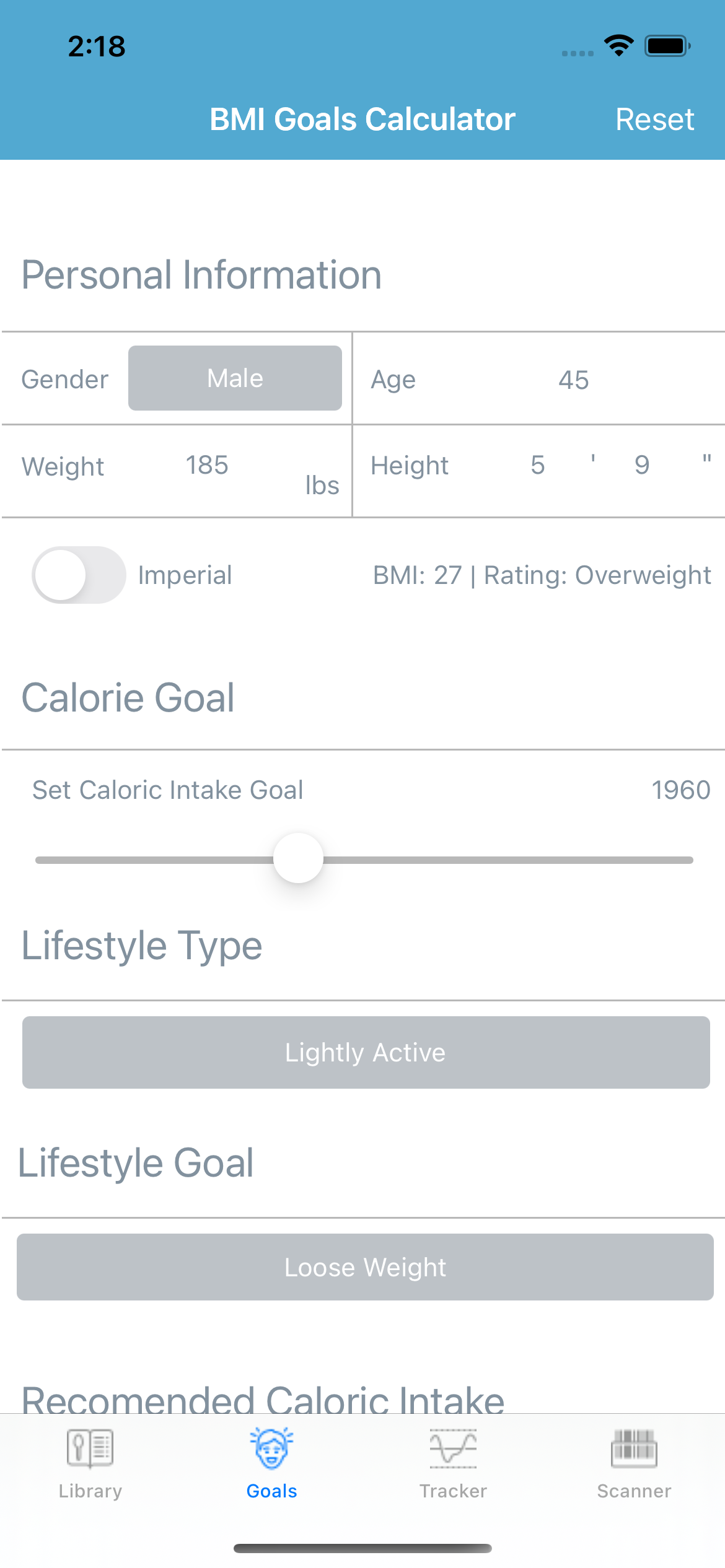Screen dimensions: 725x1568
Task: Edit the Height feet value 5
Action: pyautogui.click(x=537, y=465)
